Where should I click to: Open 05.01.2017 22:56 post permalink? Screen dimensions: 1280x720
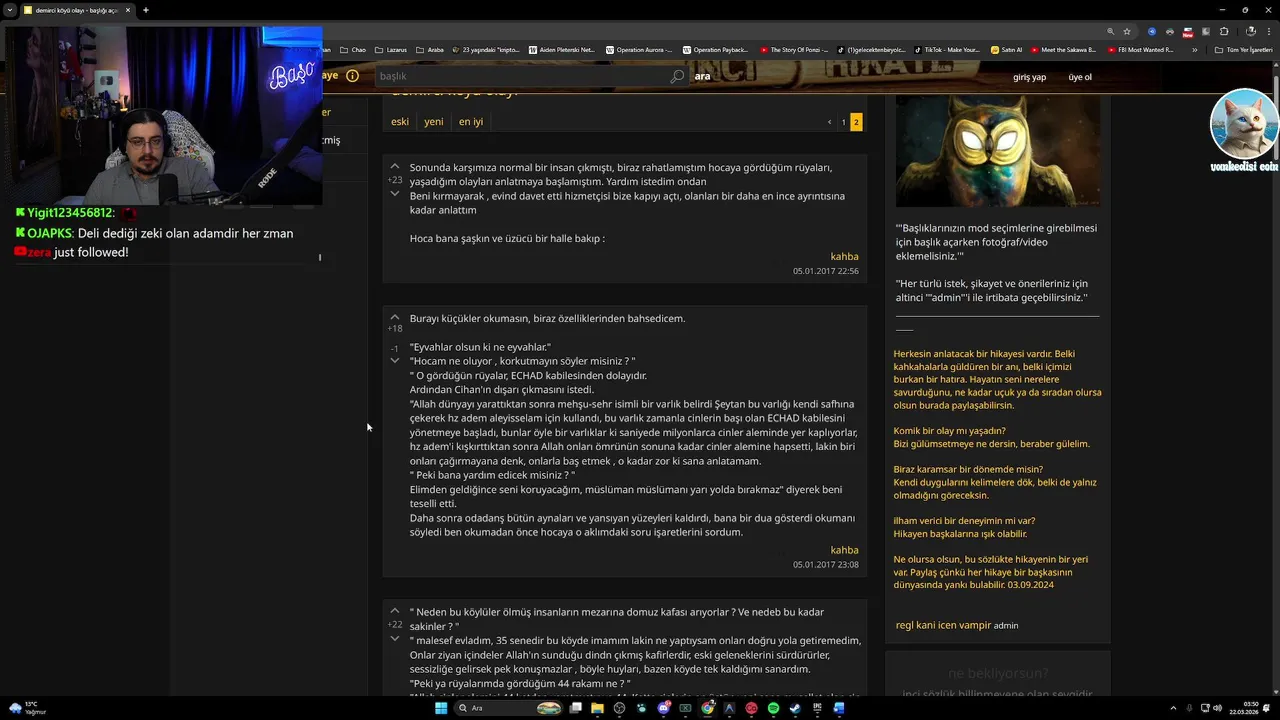(x=825, y=271)
